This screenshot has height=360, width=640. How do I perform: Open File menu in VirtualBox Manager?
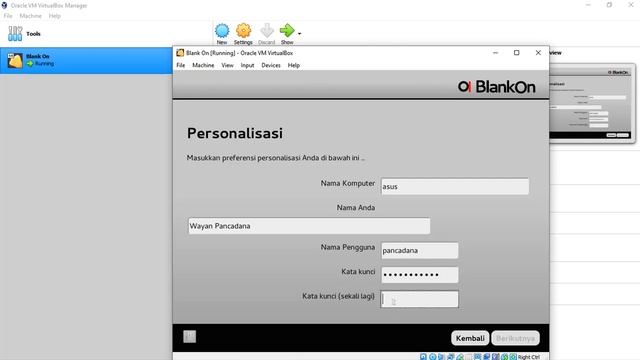(x=8, y=16)
